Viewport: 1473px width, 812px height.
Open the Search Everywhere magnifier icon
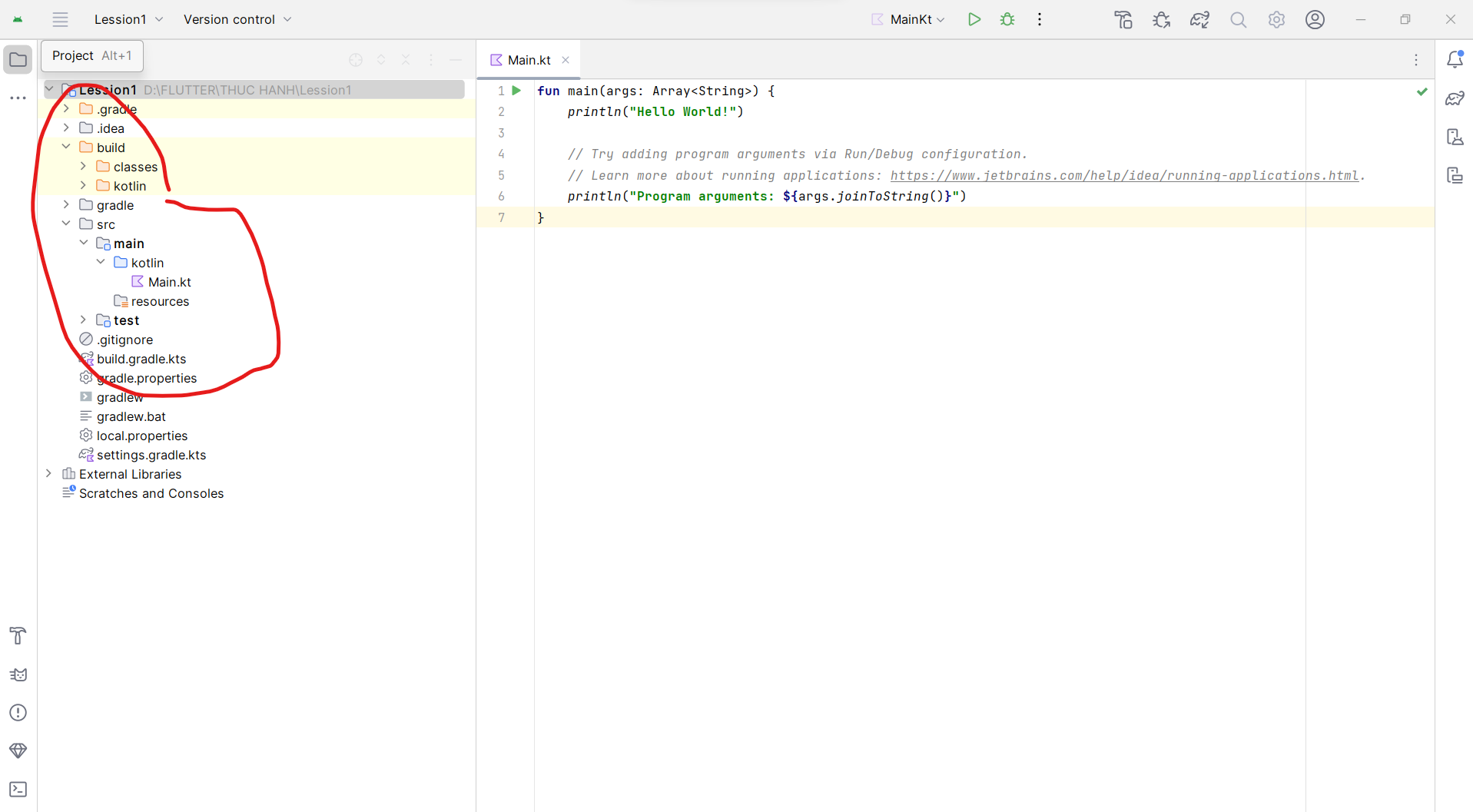1238,19
